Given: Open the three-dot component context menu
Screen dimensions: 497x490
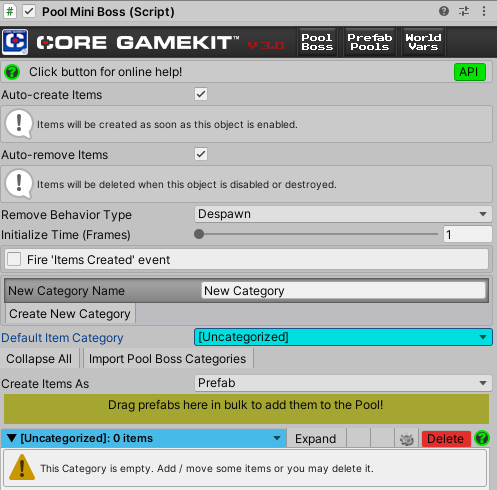Looking at the screenshot, I should 484,11.
